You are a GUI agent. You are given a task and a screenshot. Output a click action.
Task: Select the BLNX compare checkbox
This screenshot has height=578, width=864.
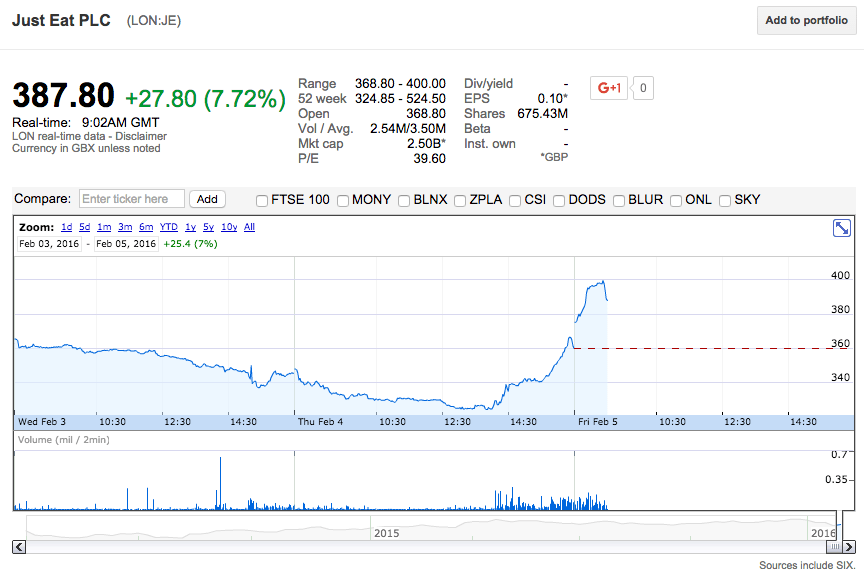click(x=404, y=200)
